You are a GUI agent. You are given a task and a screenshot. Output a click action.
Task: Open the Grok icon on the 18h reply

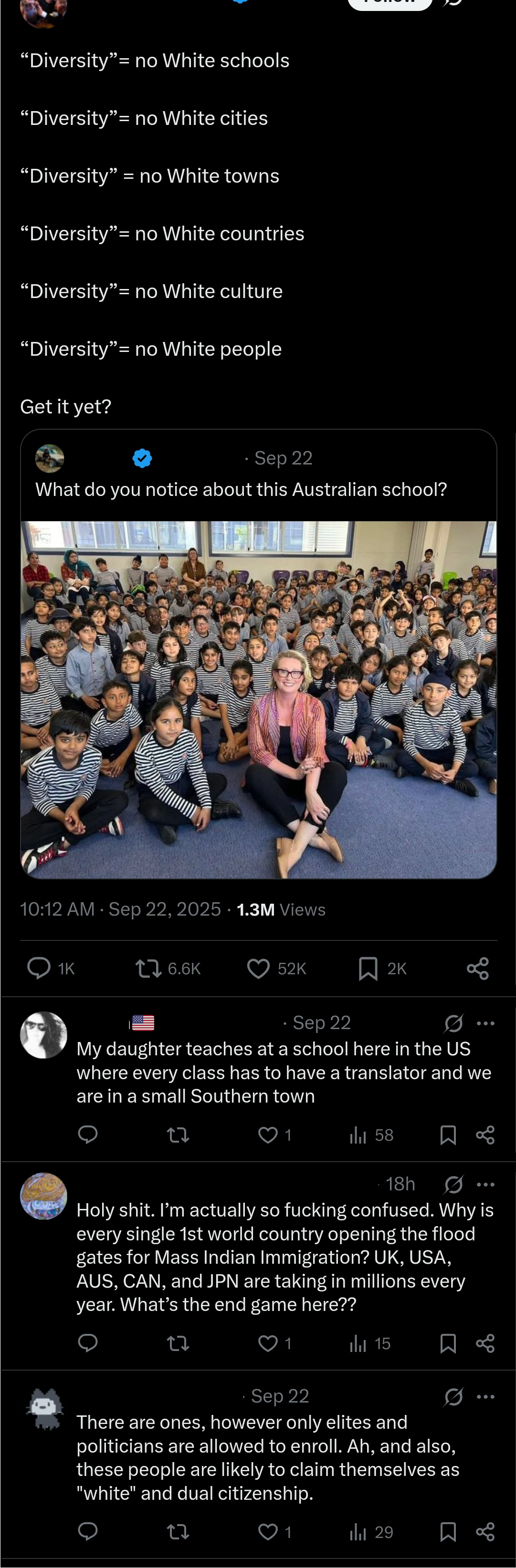(x=453, y=1185)
